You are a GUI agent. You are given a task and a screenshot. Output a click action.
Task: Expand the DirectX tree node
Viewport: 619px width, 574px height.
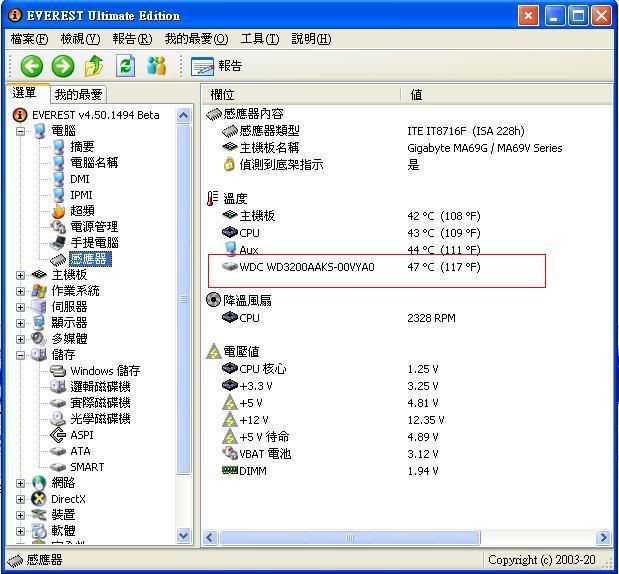pos(21,499)
